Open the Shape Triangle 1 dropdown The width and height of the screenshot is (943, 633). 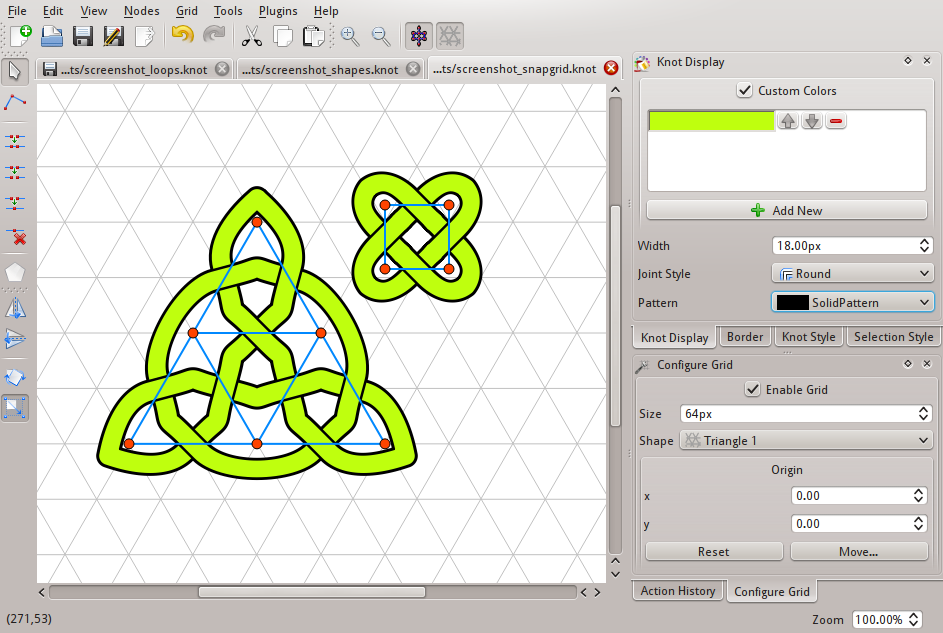coord(806,441)
